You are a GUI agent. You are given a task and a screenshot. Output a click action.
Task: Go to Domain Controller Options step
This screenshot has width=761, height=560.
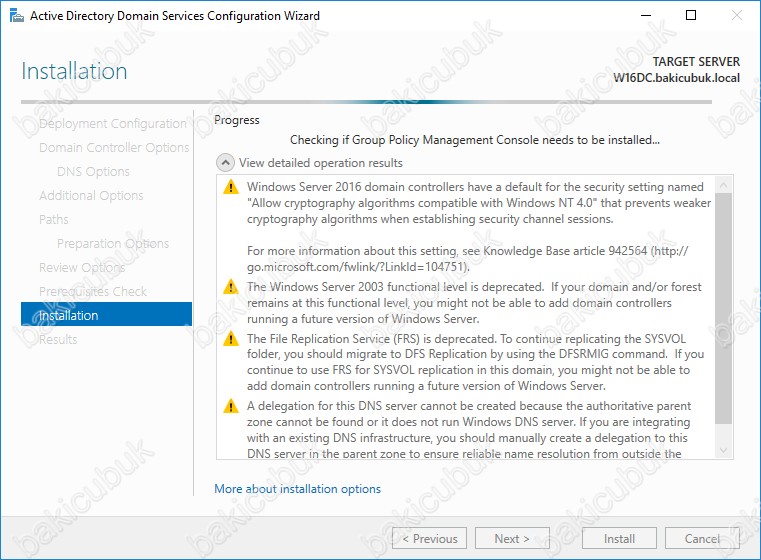pyautogui.click(x=114, y=148)
